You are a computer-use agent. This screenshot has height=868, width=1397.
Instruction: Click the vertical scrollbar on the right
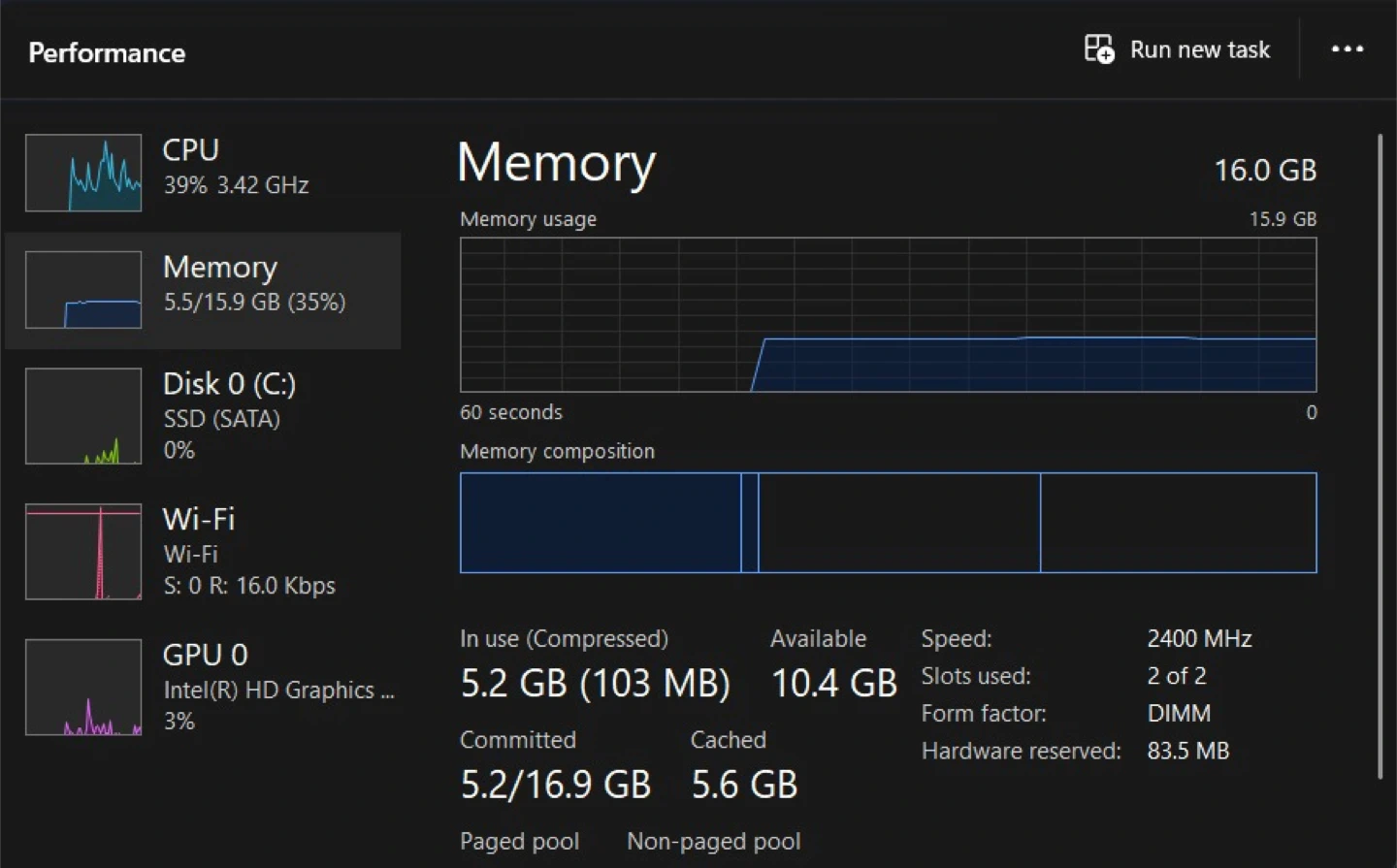tap(1380, 456)
